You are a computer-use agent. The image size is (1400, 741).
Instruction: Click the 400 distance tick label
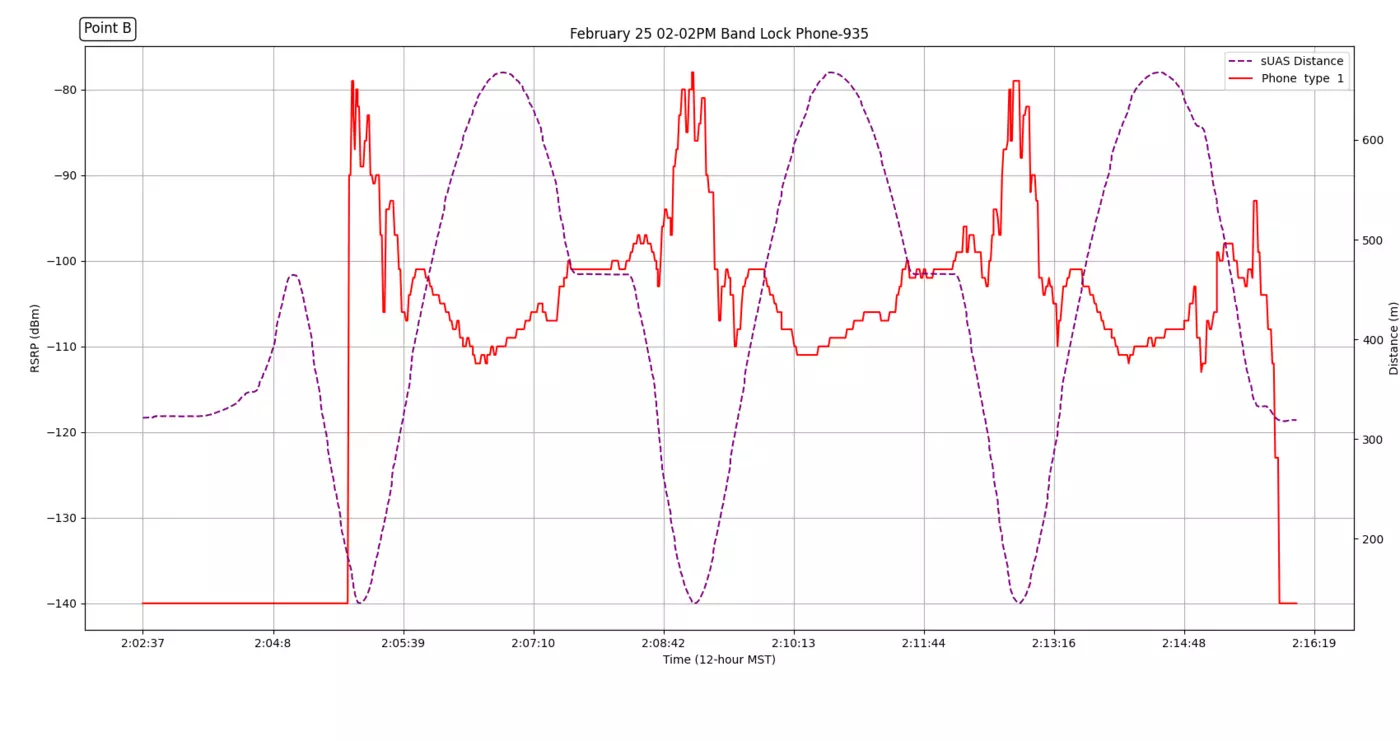(1372, 341)
